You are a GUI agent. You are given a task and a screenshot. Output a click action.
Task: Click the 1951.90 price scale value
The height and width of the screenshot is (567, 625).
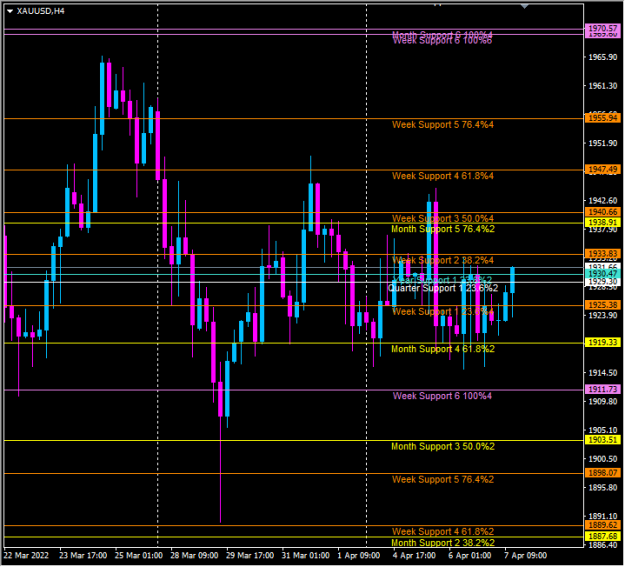[x=603, y=143]
